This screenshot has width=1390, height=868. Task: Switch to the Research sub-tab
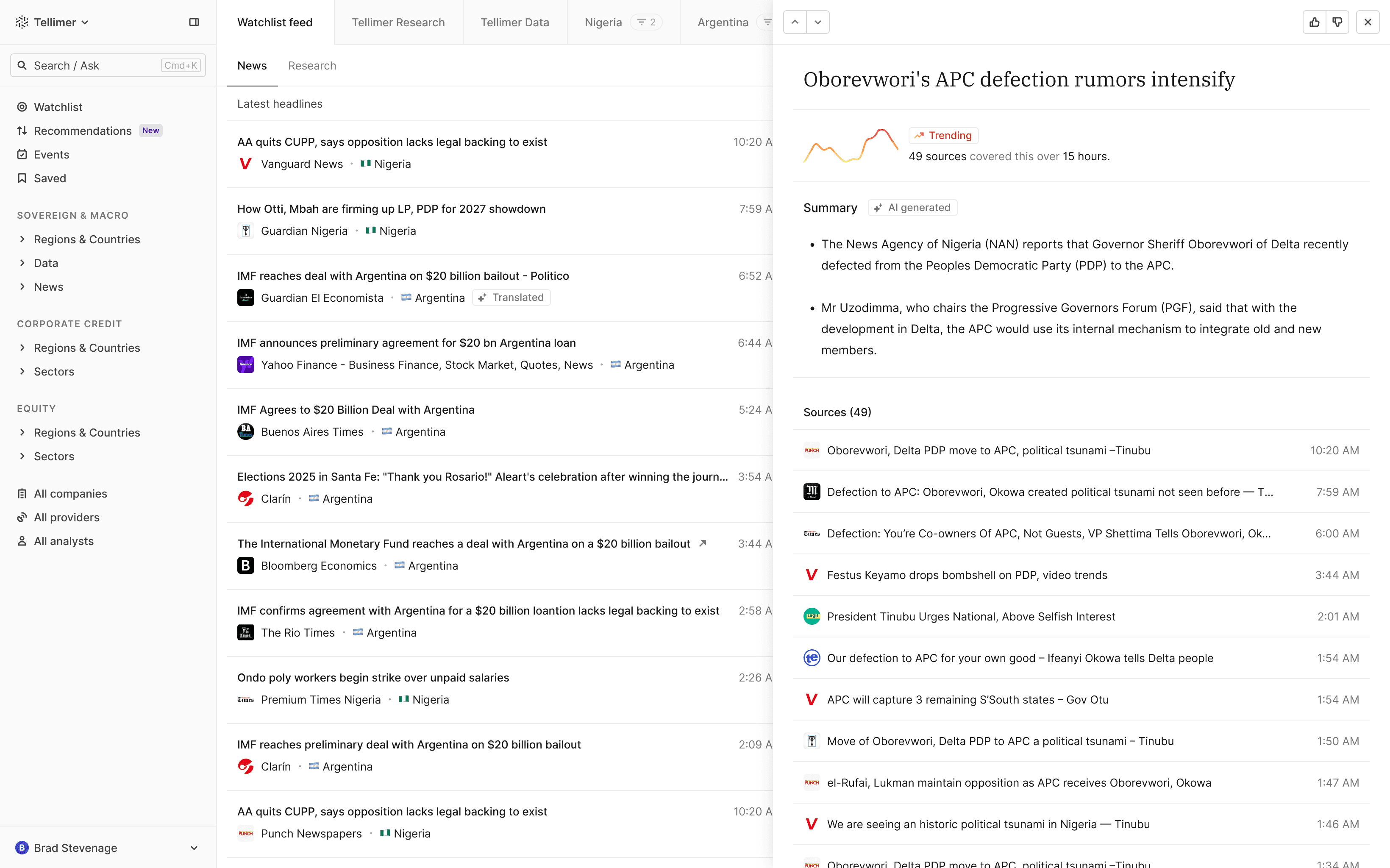pyautogui.click(x=311, y=65)
